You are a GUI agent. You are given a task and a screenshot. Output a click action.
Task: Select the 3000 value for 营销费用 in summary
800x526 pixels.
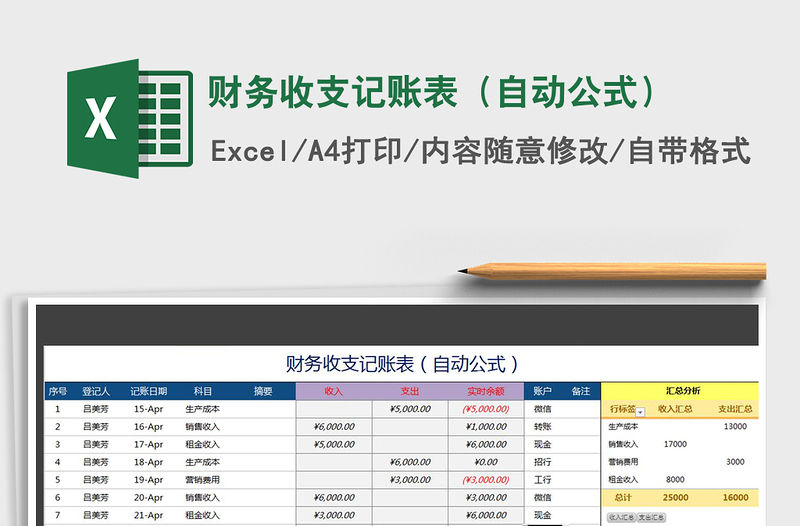point(735,462)
